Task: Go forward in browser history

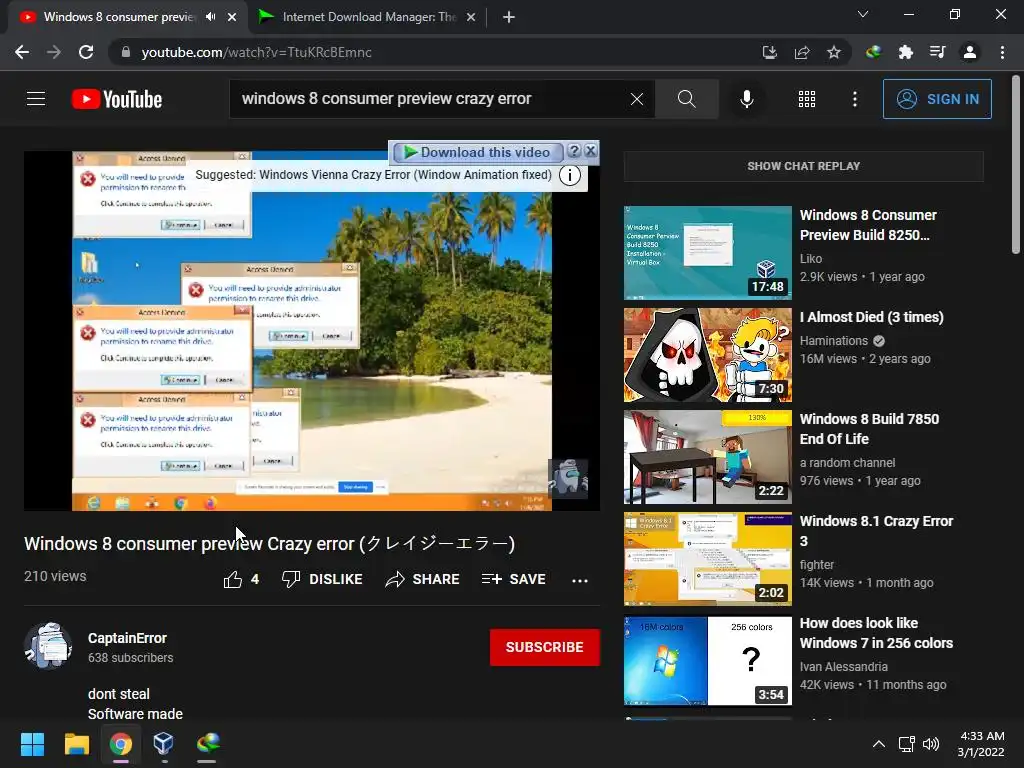Action: coord(54,52)
